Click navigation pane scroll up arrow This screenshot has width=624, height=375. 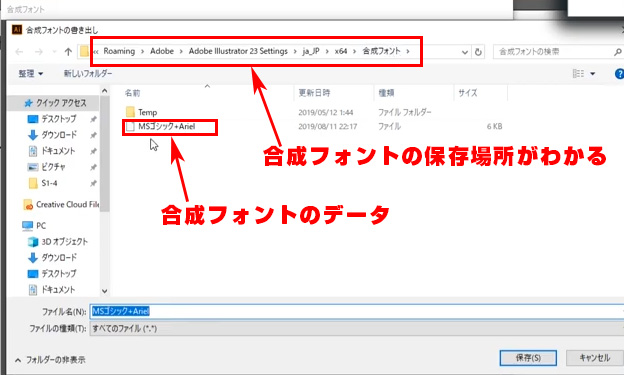[105, 91]
